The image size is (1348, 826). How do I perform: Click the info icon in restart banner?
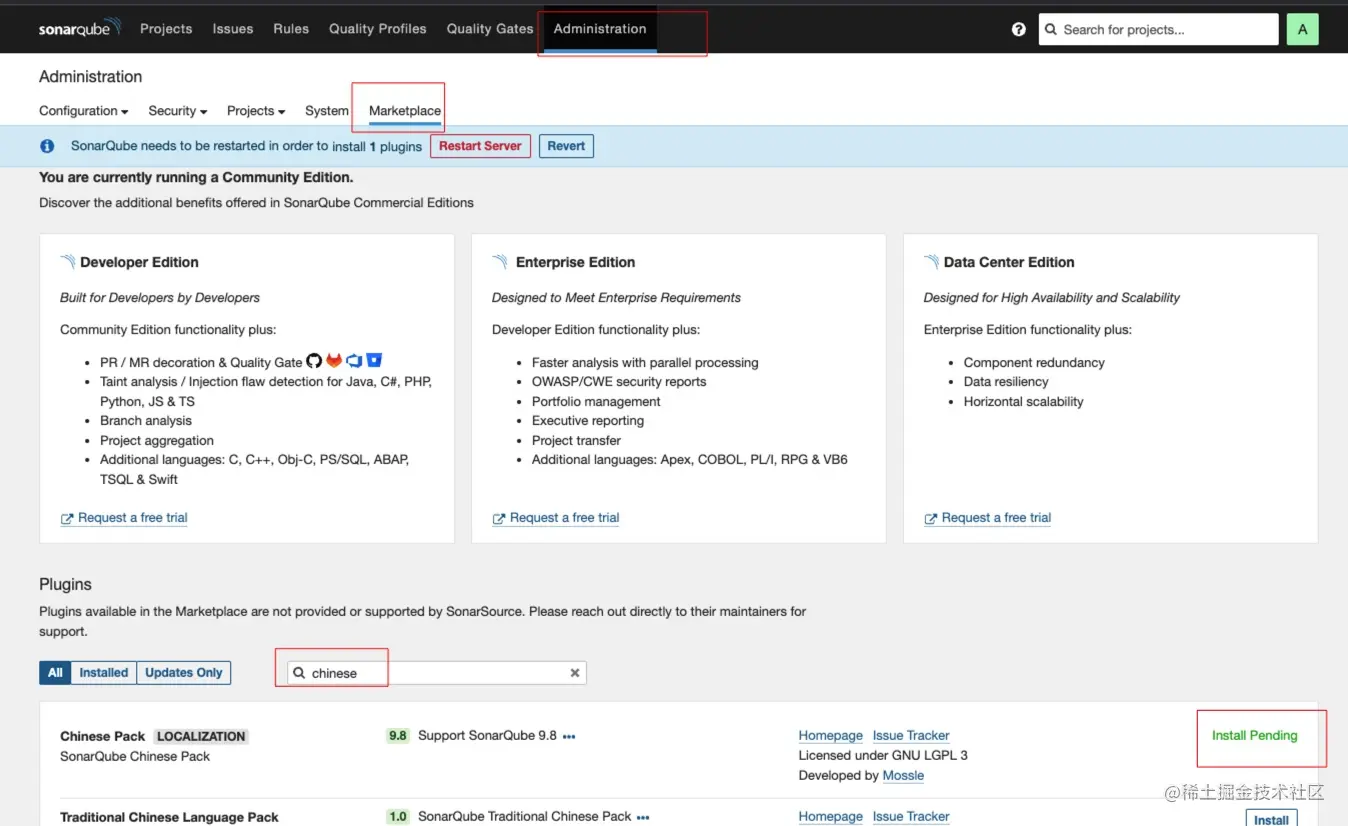tap(47, 146)
